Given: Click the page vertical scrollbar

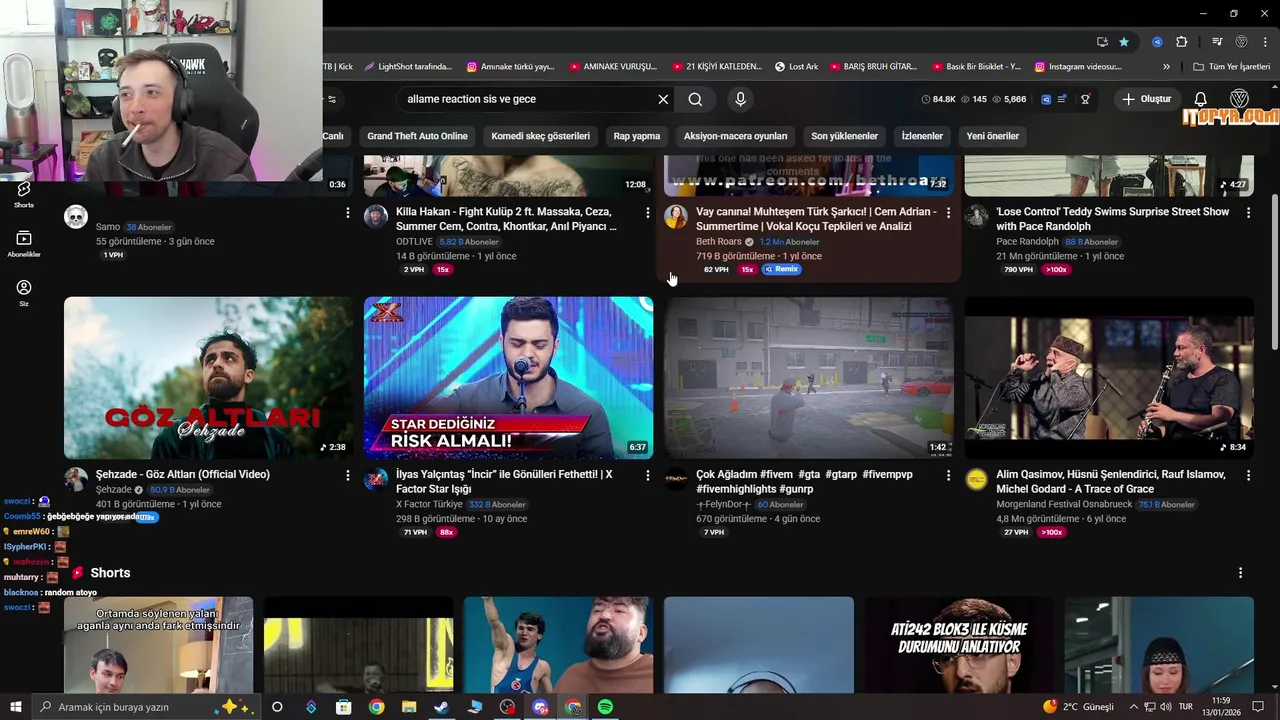Looking at the screenshot, I should [1273, 271].
